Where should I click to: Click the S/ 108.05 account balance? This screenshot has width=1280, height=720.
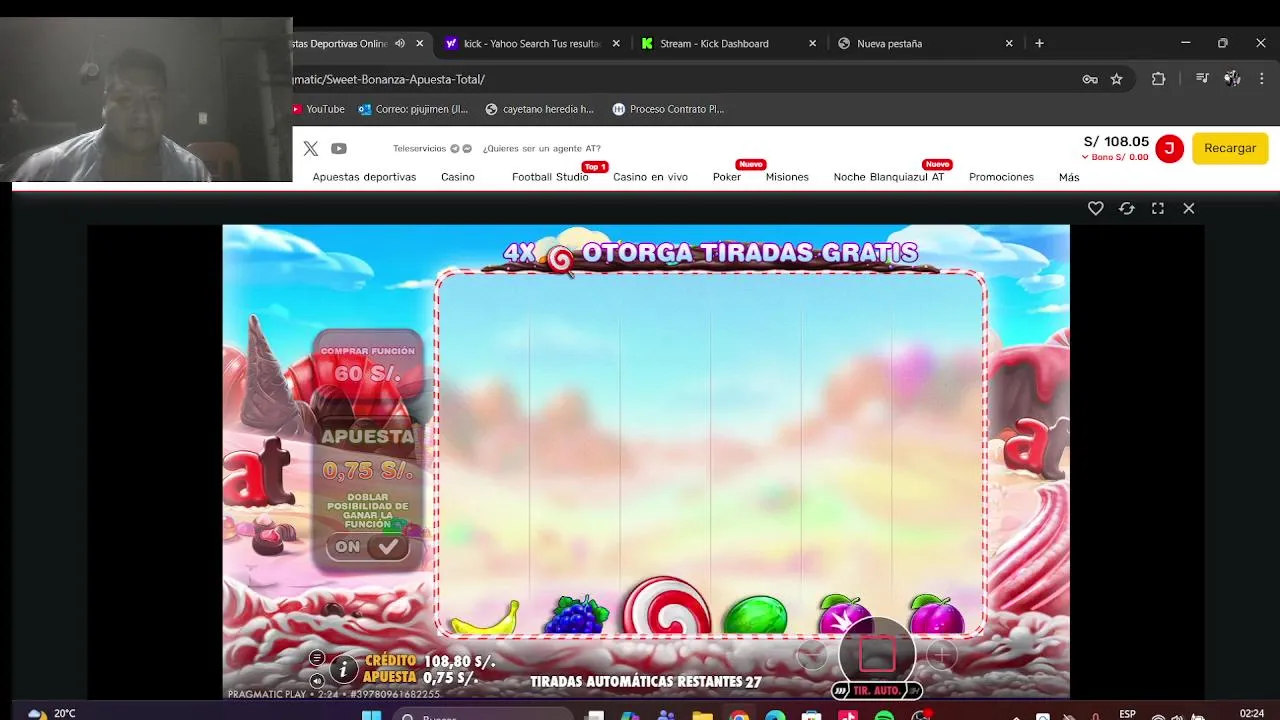click(x=1116, y=141)
